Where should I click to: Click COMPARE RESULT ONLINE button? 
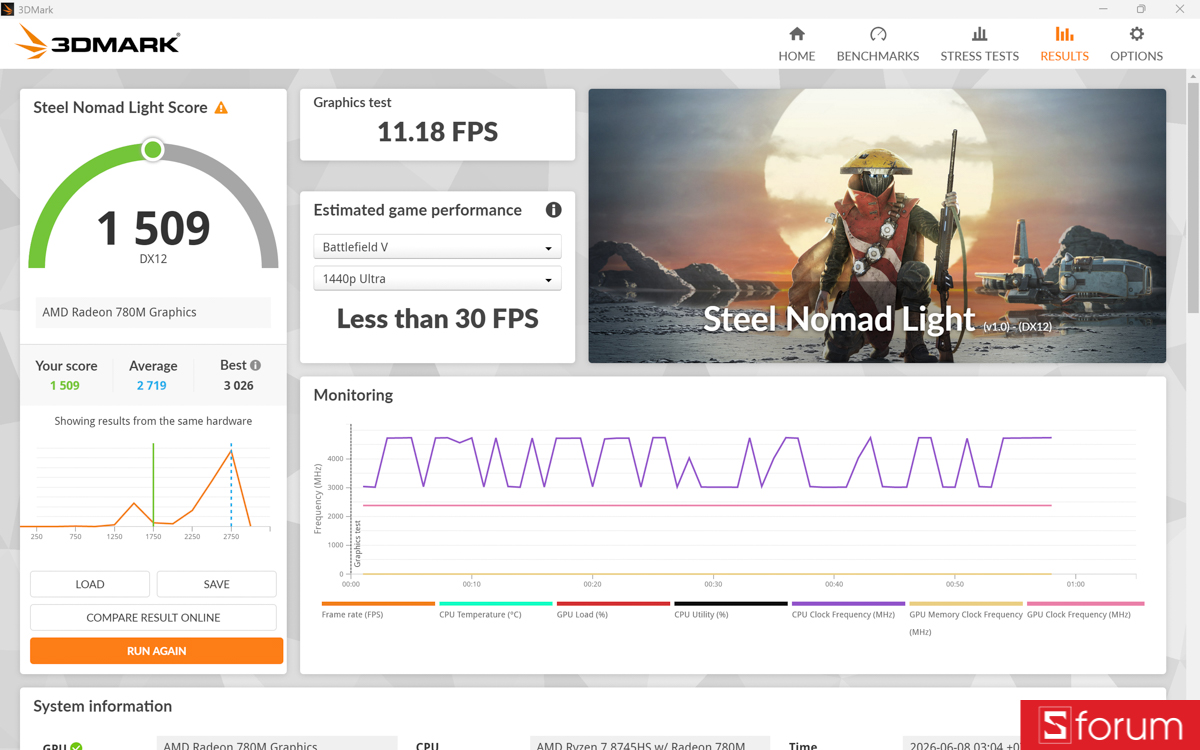153,617
